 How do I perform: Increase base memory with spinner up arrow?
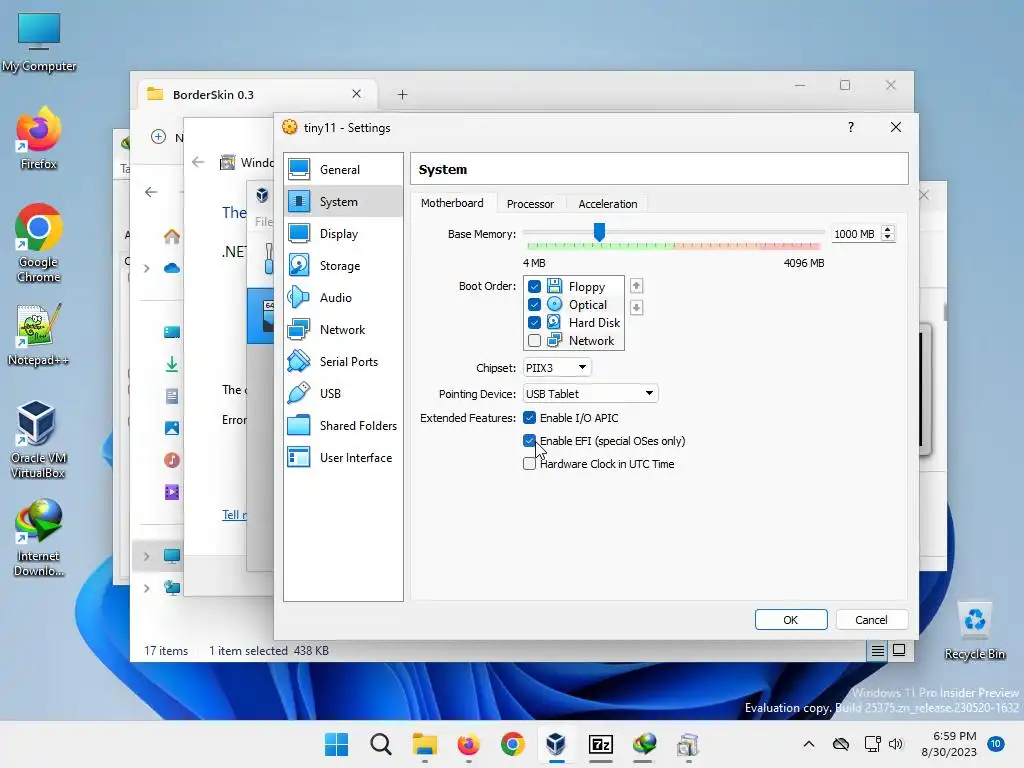[x=888, y=230]
